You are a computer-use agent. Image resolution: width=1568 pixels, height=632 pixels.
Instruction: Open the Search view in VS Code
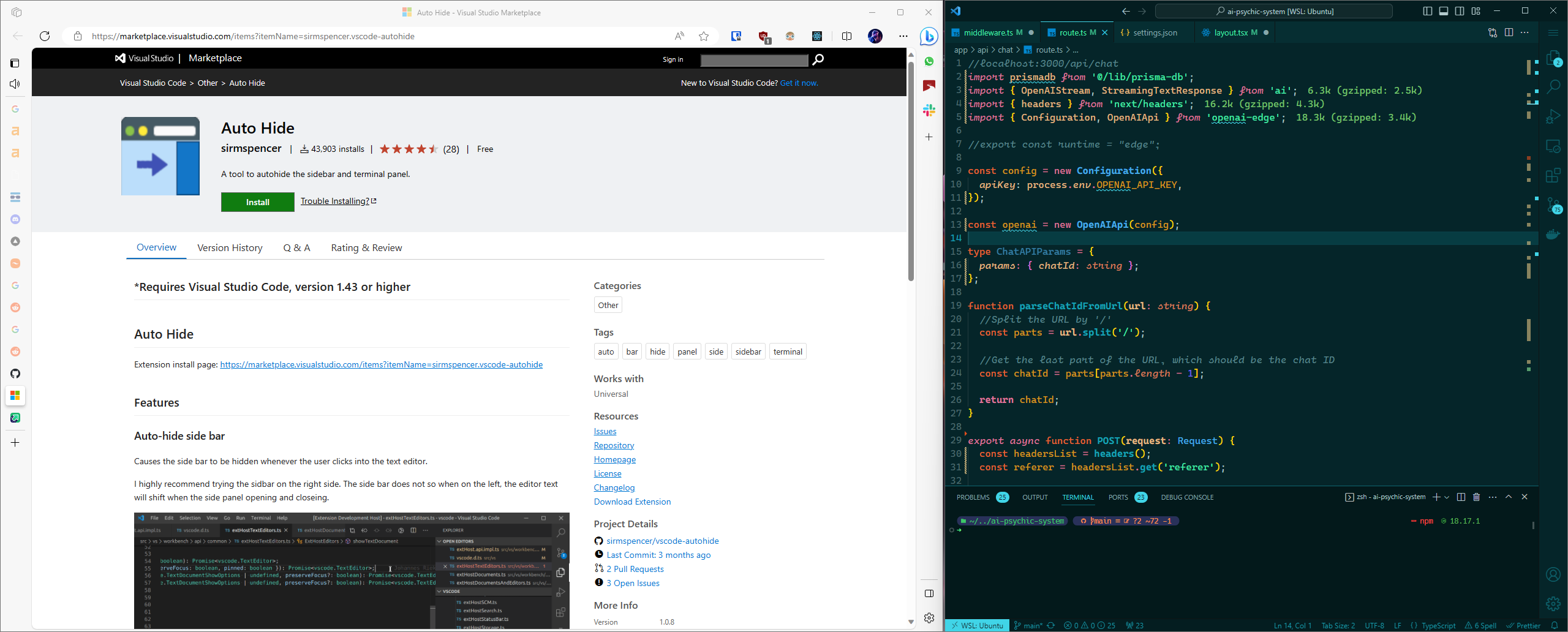pos(1555,87)
